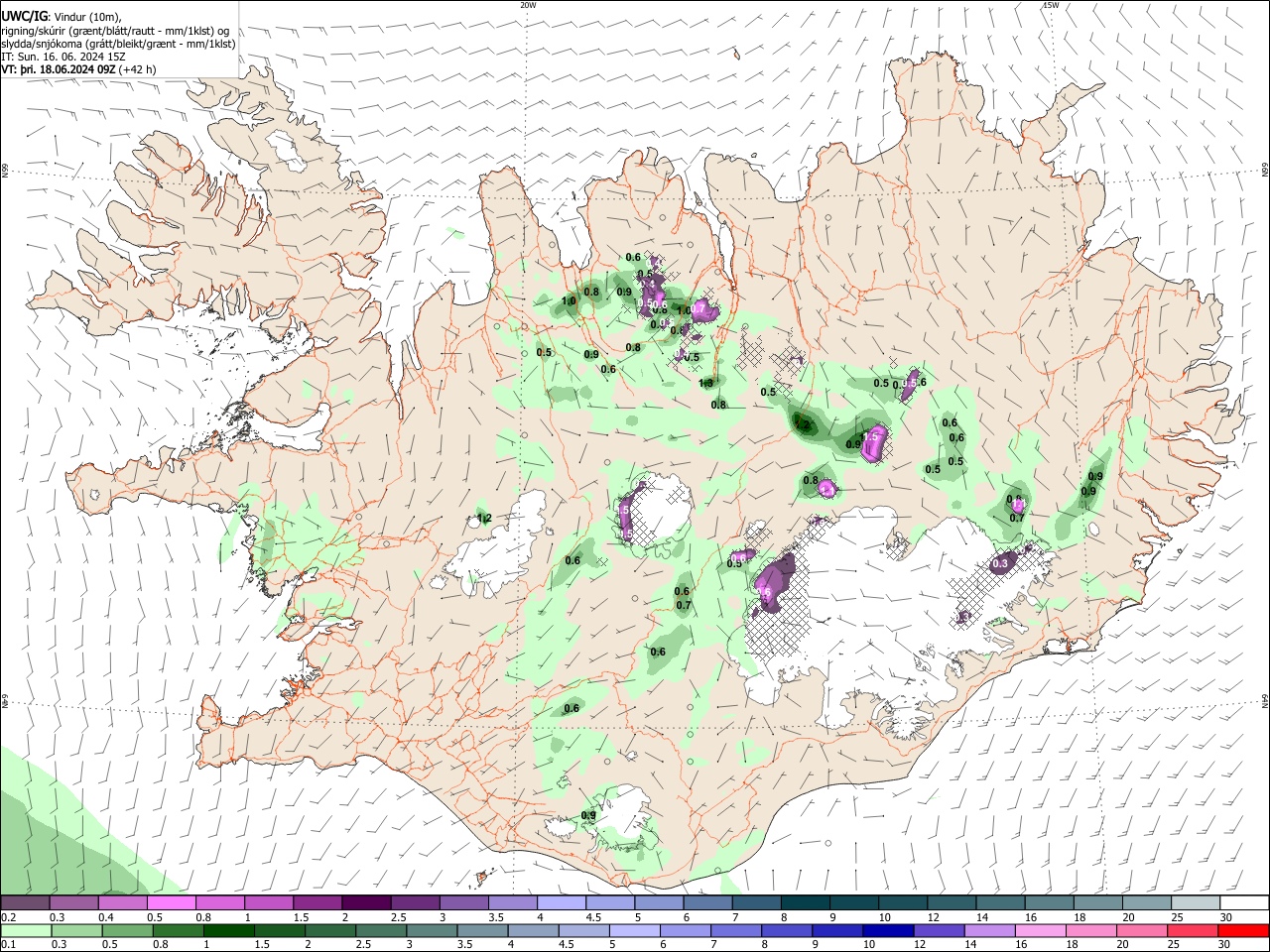Pick the 1.5–2 magenta-purple snow legend swatch
Viewport: 1270px width, 952px height.
point(317,902)
